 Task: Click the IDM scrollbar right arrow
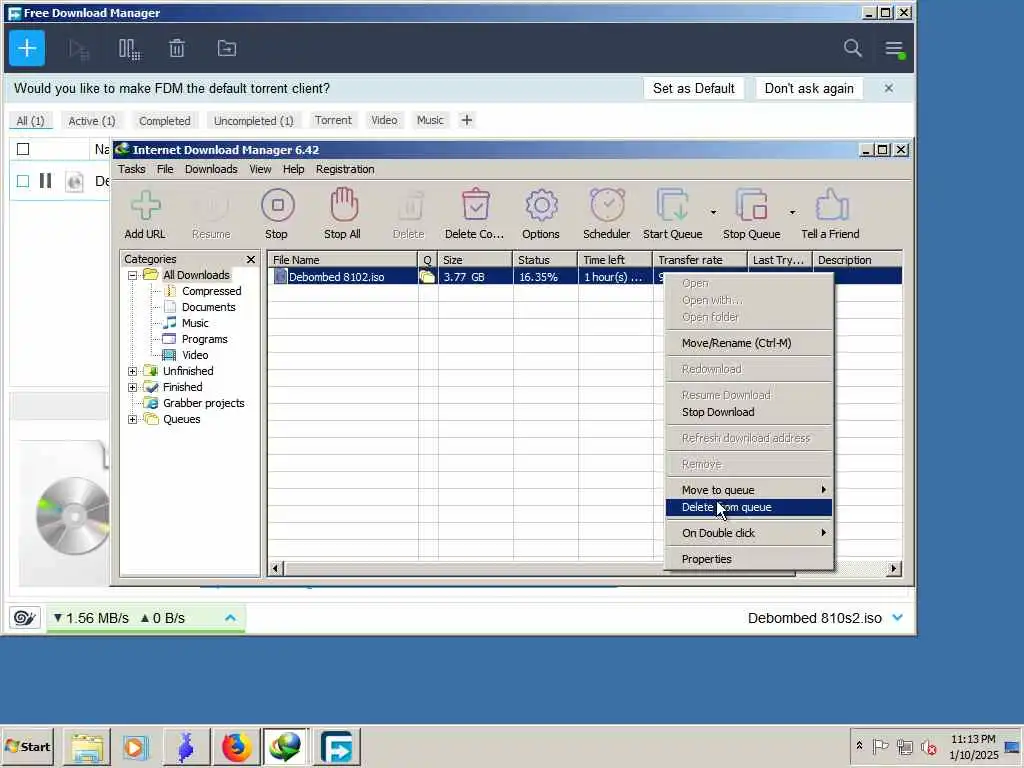[x=894, y=569]
